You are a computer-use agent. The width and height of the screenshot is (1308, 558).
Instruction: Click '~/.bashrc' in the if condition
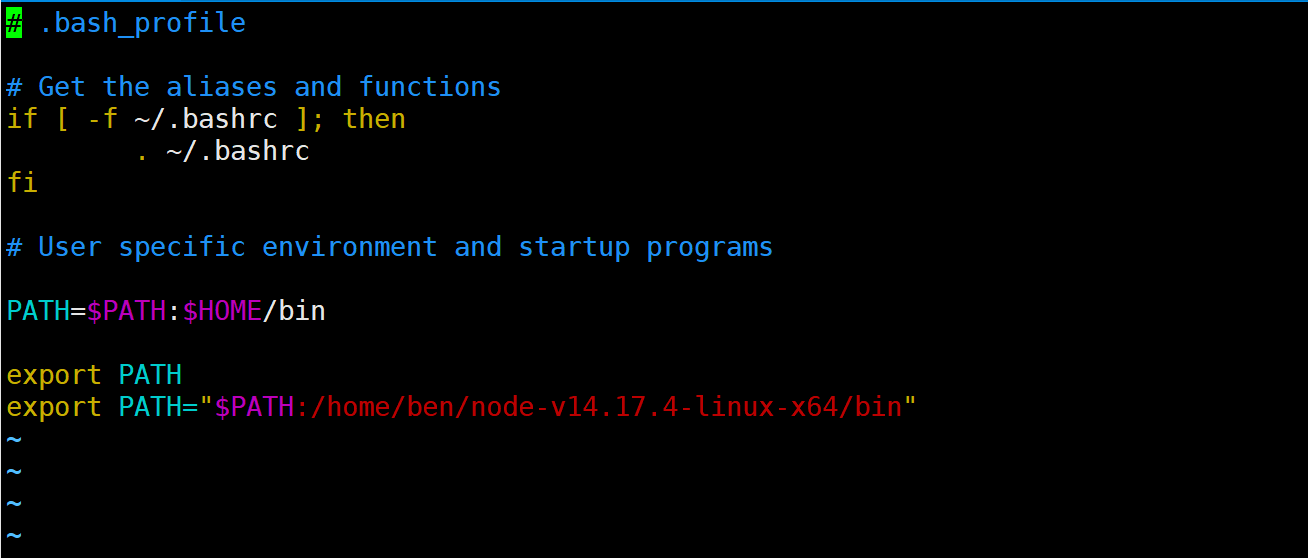pos(206,119)
